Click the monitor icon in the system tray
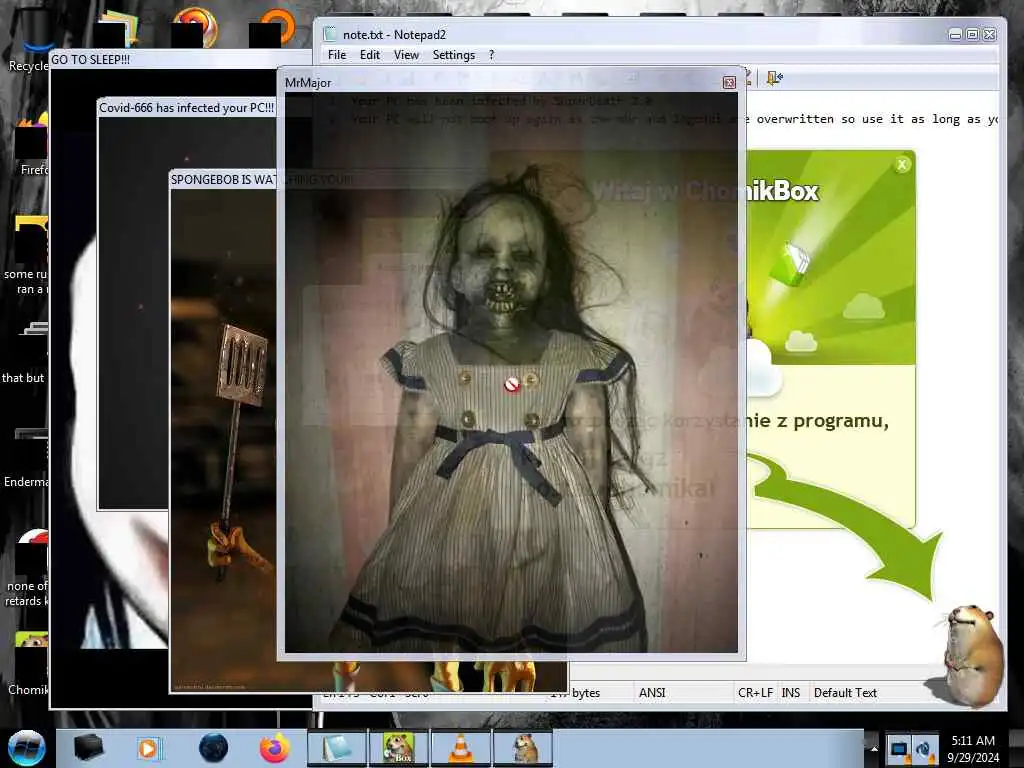The width and height of the screenshot is (1024, 768). [x=899, y=749]
